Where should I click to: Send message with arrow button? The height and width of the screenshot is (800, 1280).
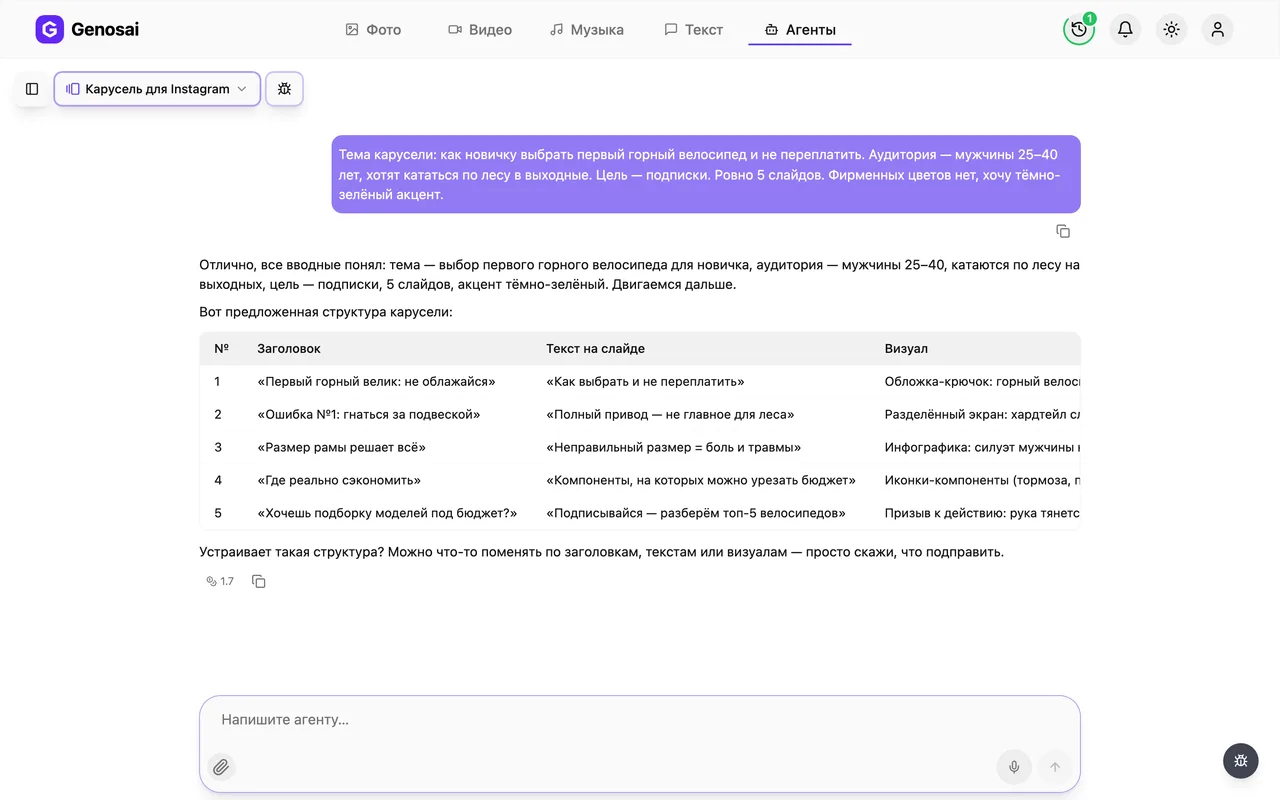click(1054, 767)
